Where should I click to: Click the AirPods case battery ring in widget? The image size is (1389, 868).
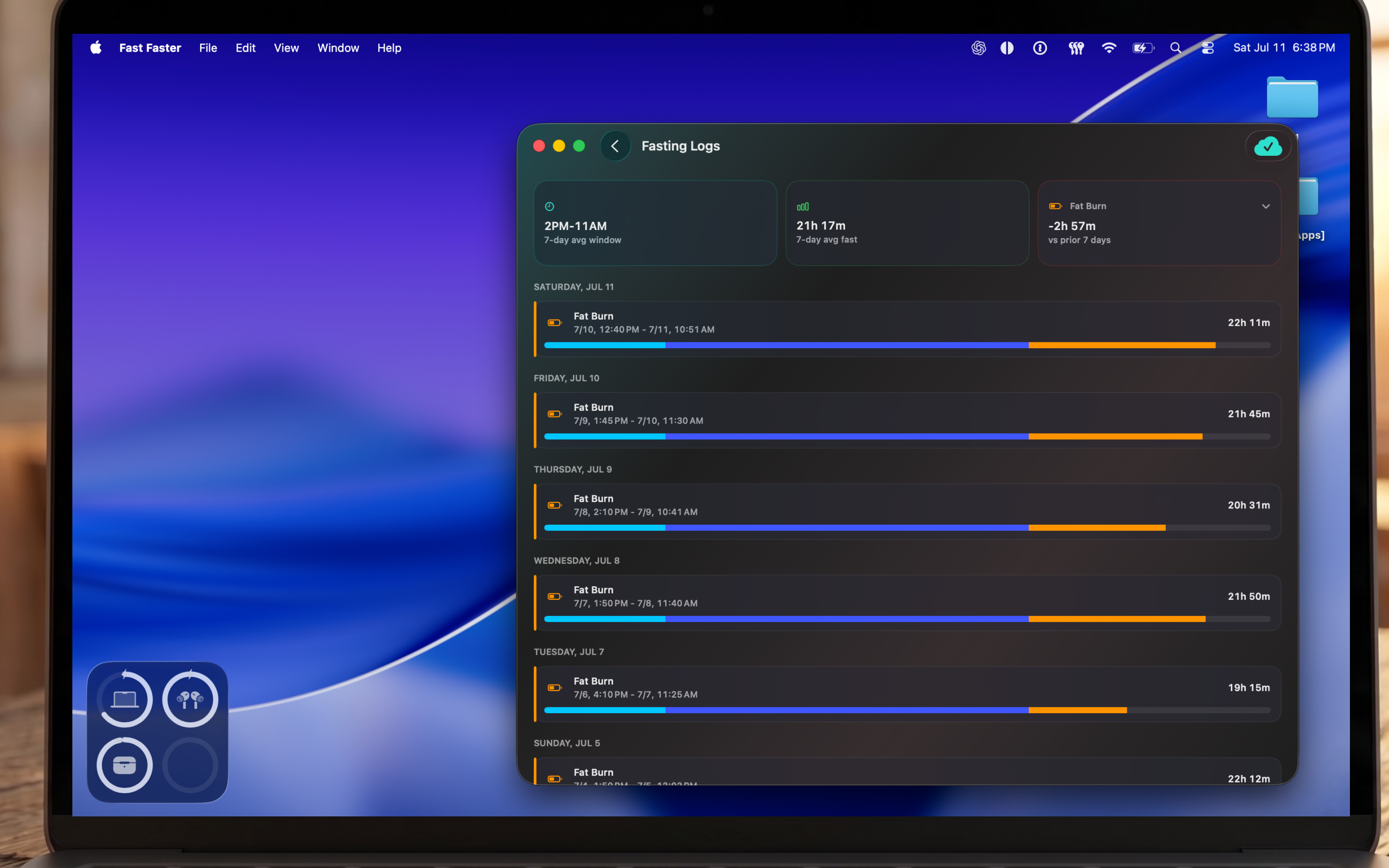click(124, 765)
